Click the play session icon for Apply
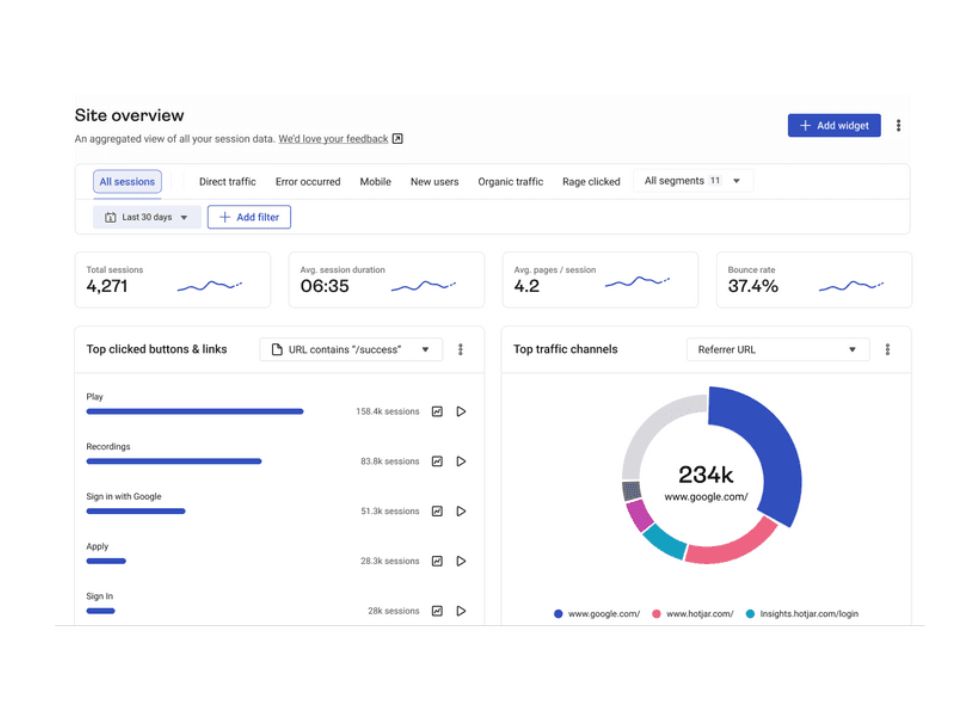 pyautogui.click(x=461, y=561)
